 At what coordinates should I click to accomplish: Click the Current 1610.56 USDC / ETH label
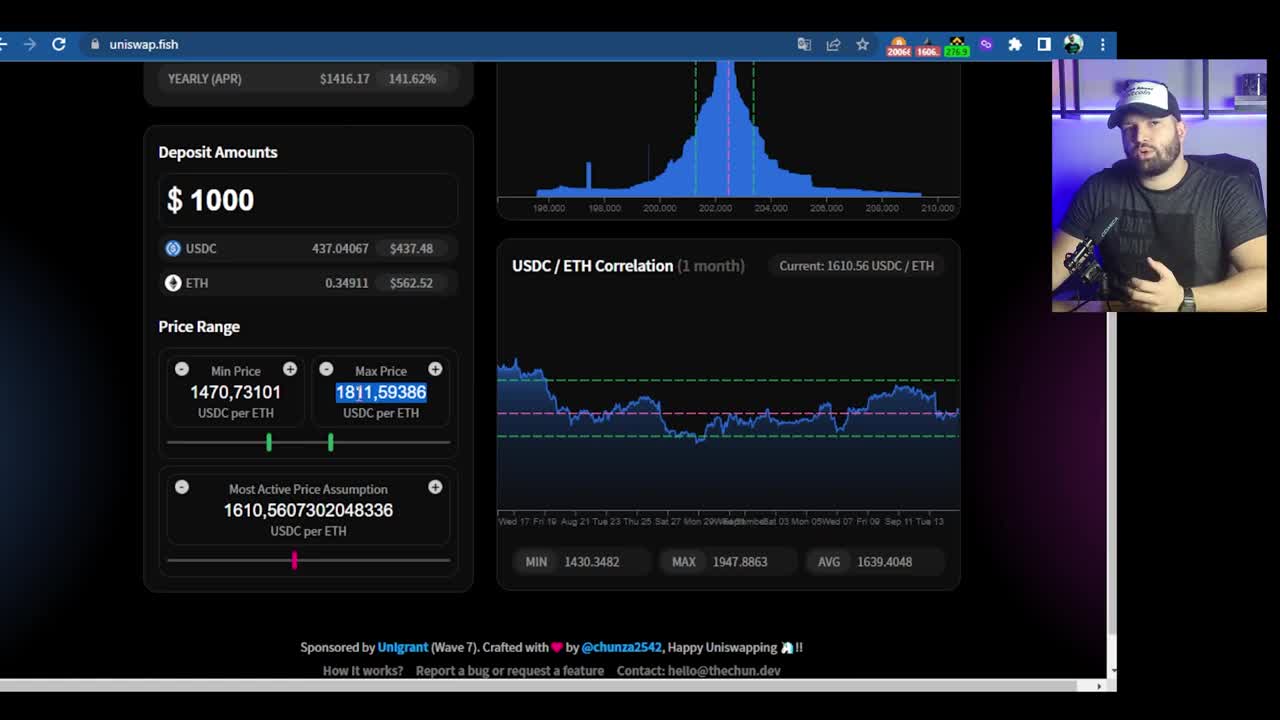[857, 265]
